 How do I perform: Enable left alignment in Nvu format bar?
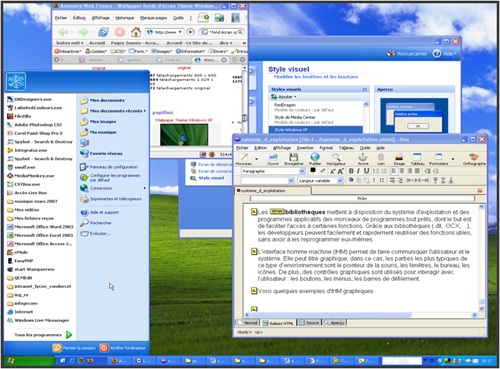[394, 171]
